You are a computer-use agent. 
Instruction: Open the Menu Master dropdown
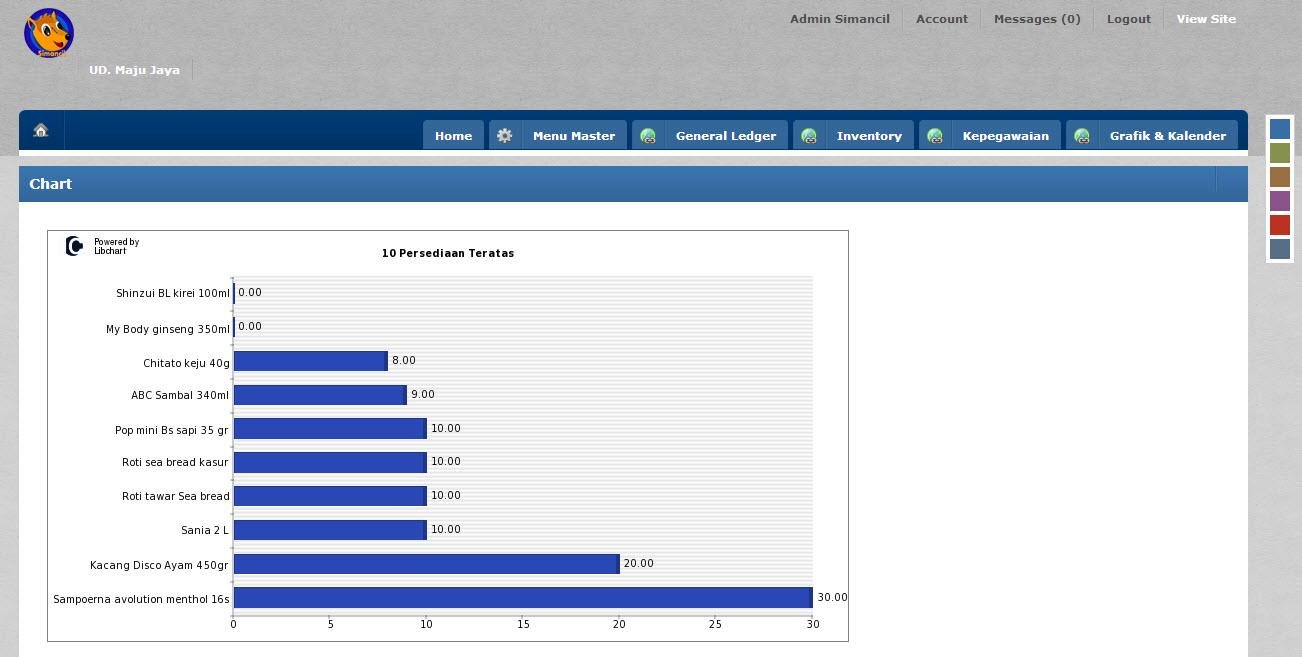click(x=574, y=135)
